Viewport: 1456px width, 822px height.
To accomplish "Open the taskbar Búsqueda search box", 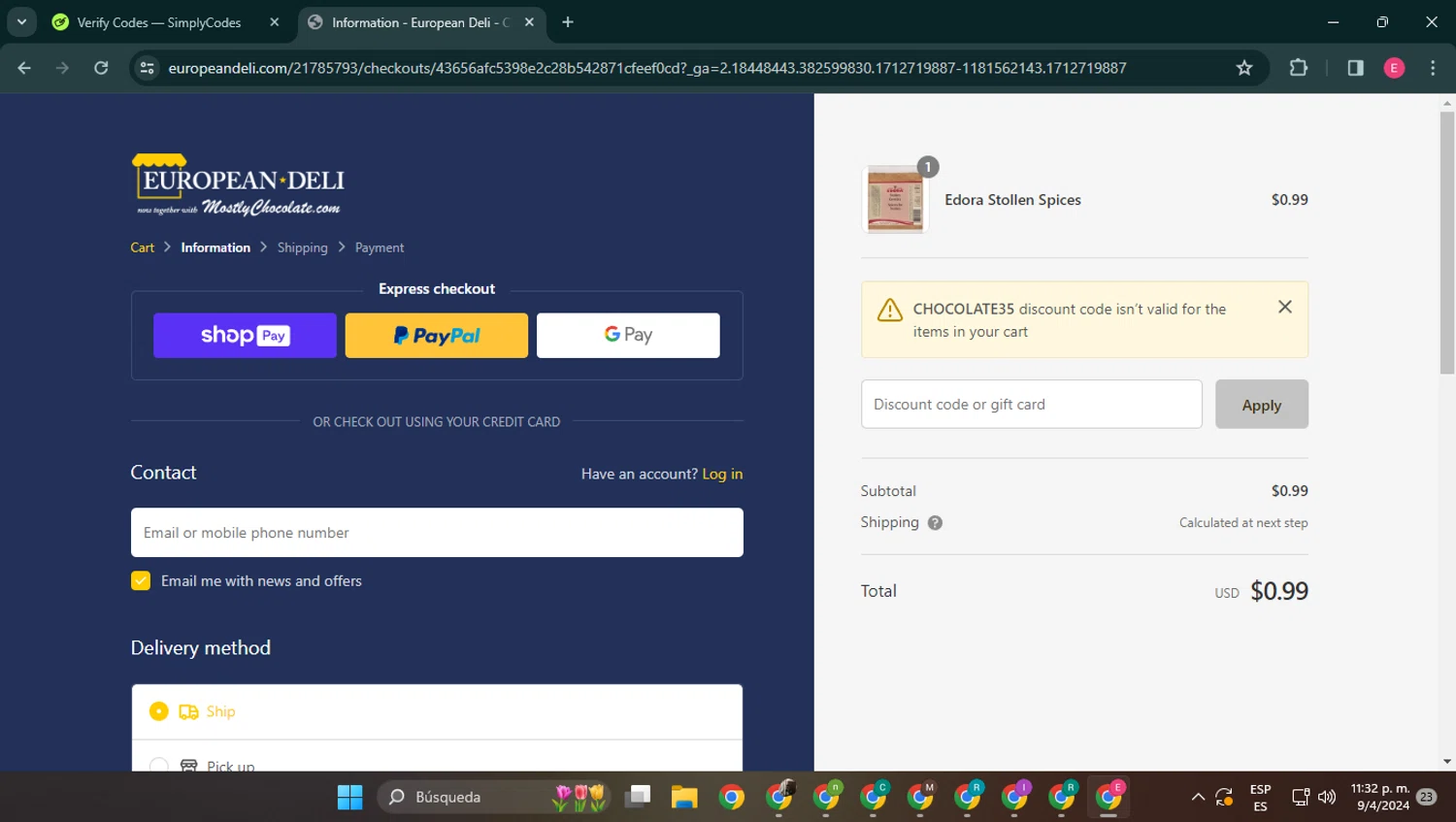I will (495, 797).
